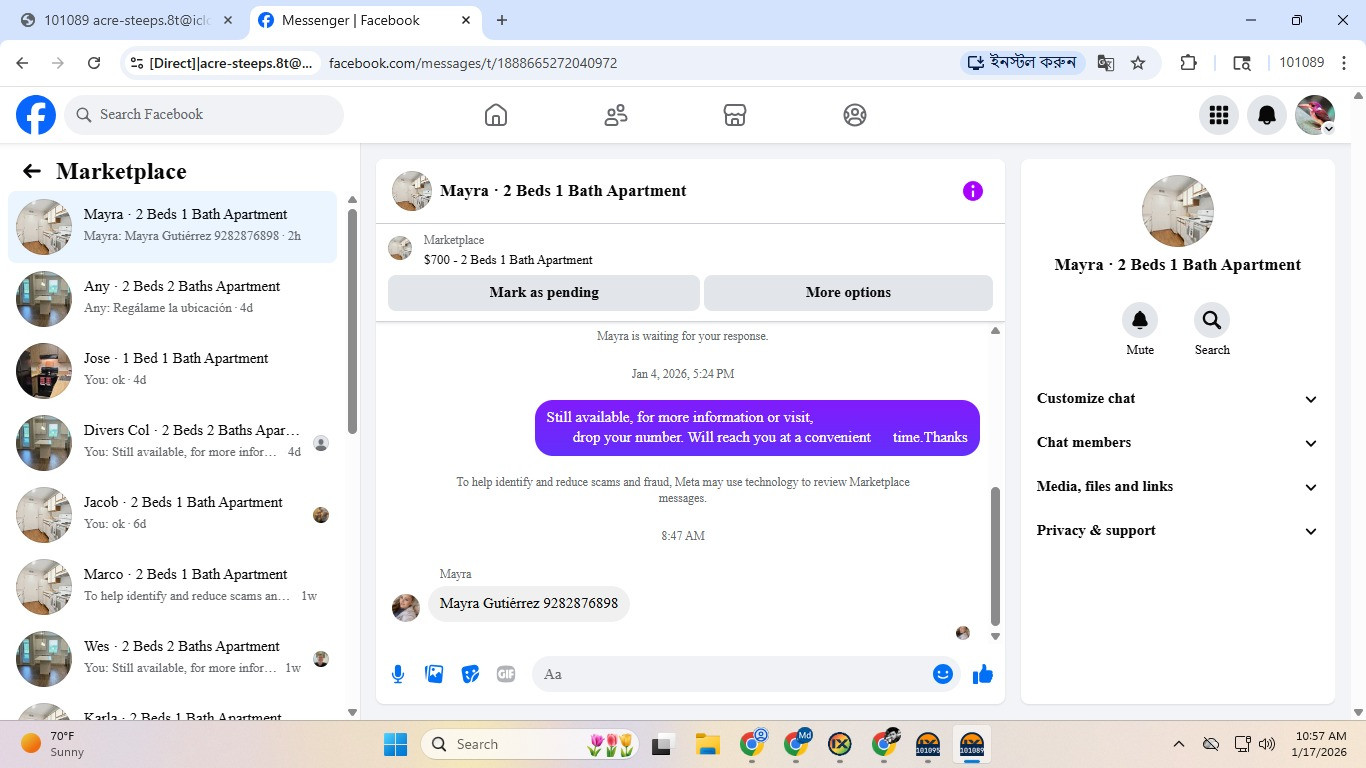
Task: Click the back arrow beside Marketplace
Action: [x=32, y=171]
